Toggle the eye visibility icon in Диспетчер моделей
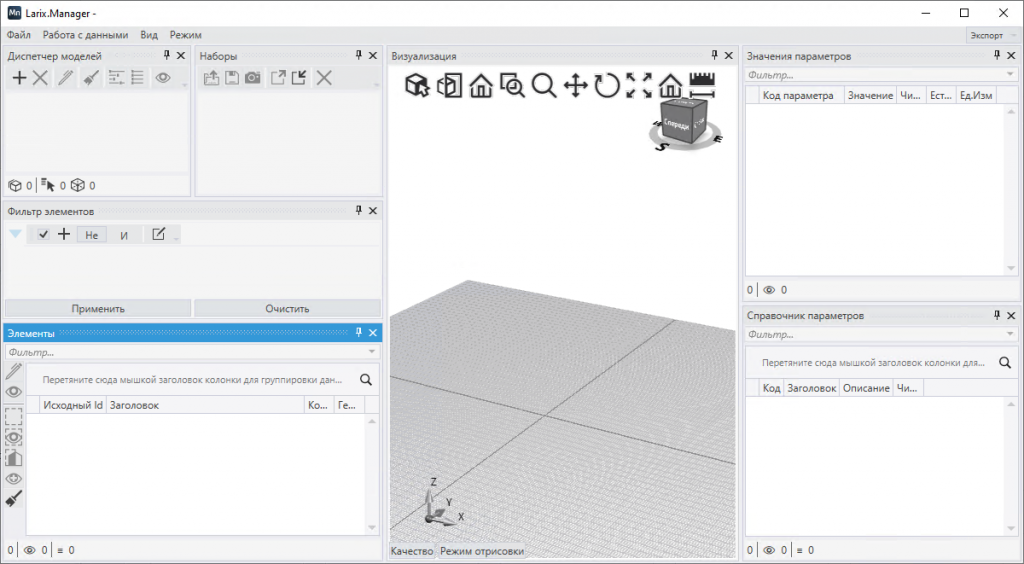The image size is (1024, 564). pyautogui.click(x=163, y=78)
